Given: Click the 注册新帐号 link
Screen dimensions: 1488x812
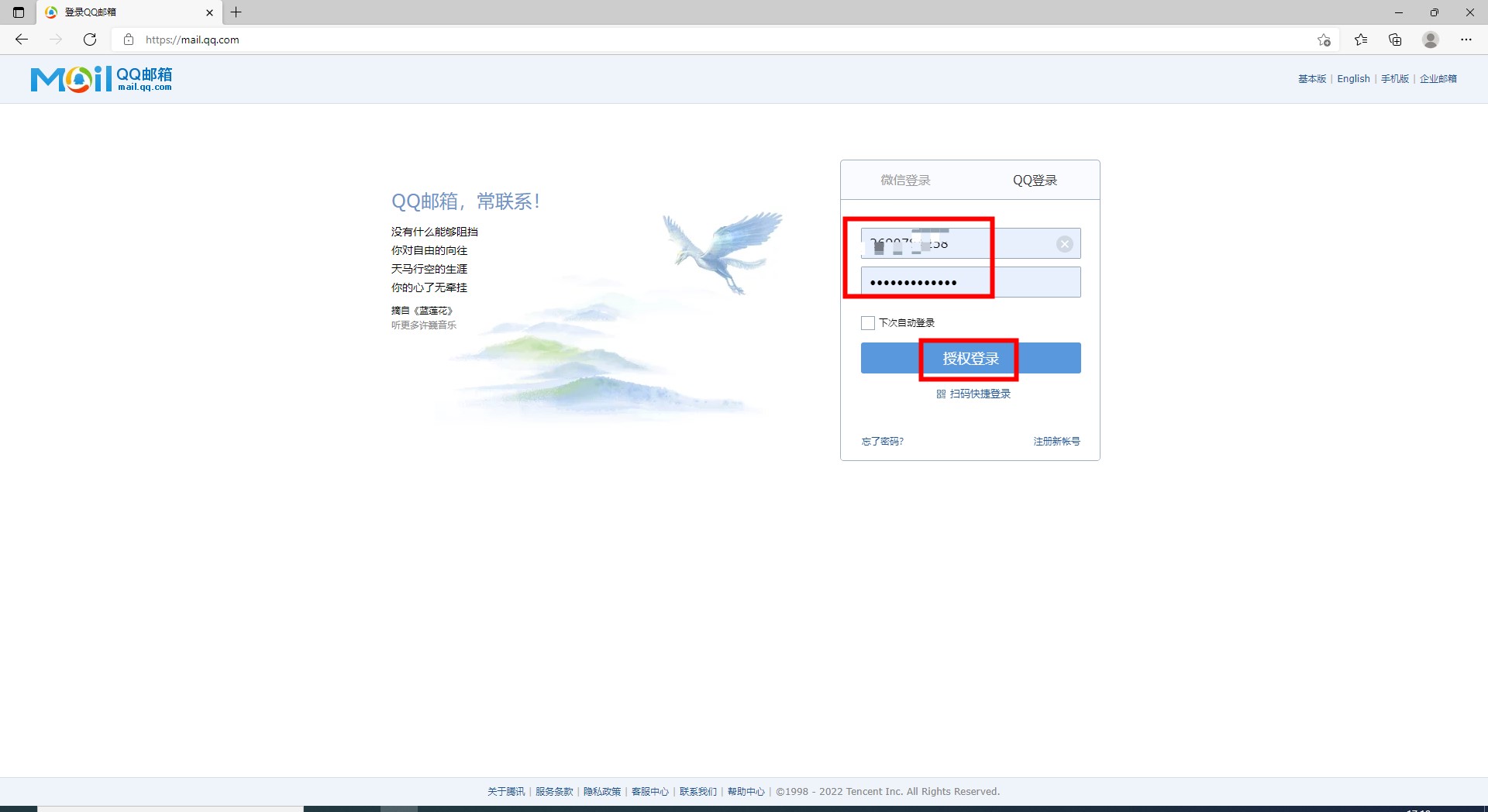Looking at the screenshot, I should click(x=1056, y=442).
